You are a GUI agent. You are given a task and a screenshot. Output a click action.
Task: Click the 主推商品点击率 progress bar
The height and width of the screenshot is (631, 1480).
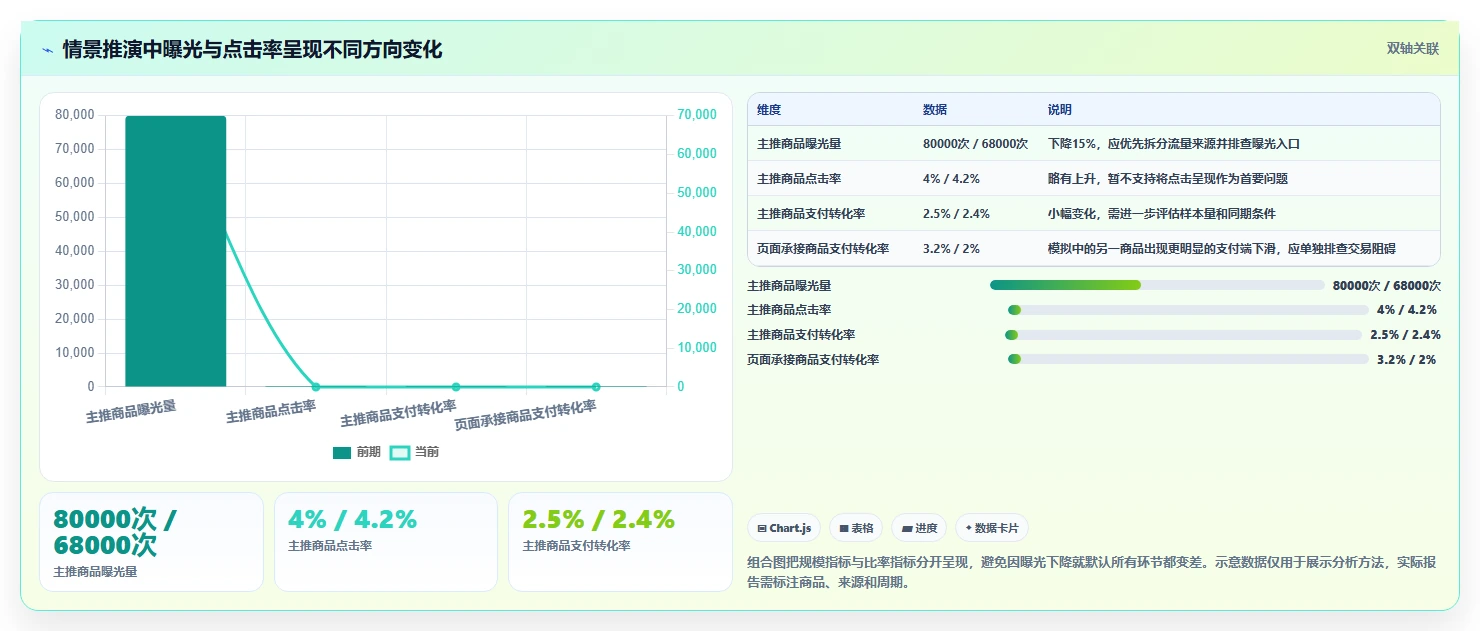pyautogui.click(x=1188, y=310)
